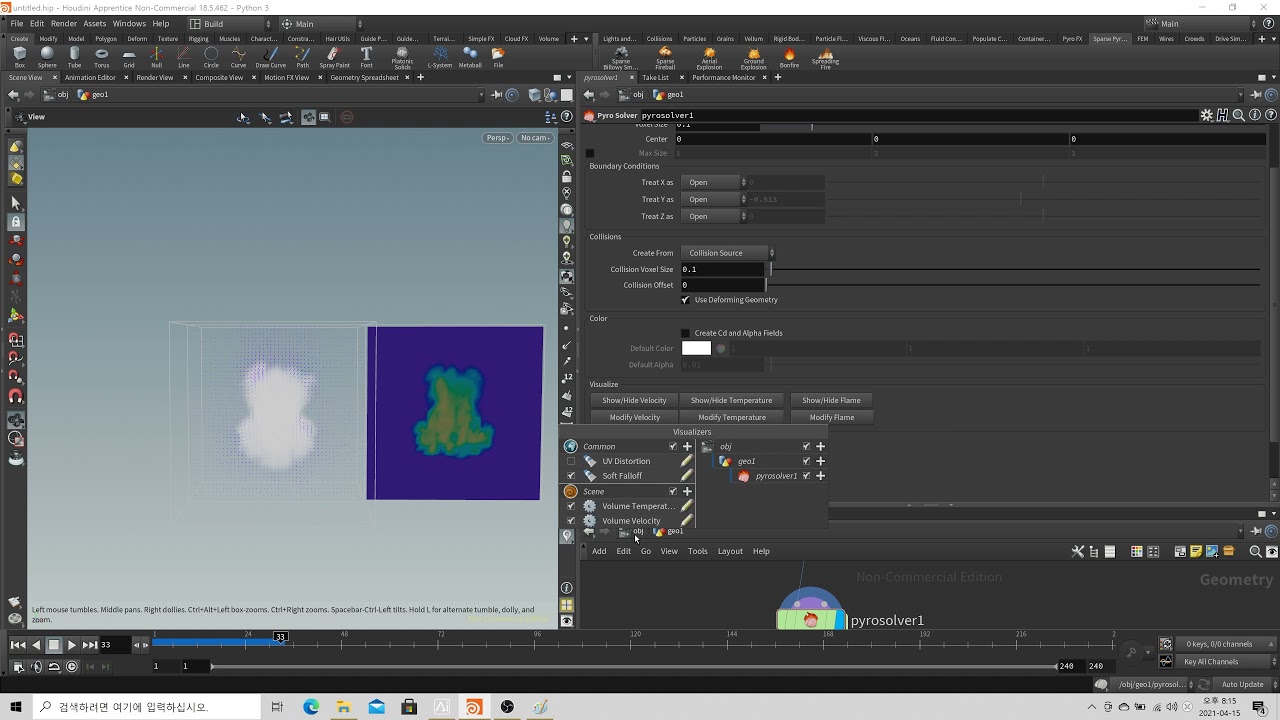Open the Persp viewport menu

coord(497,138)
